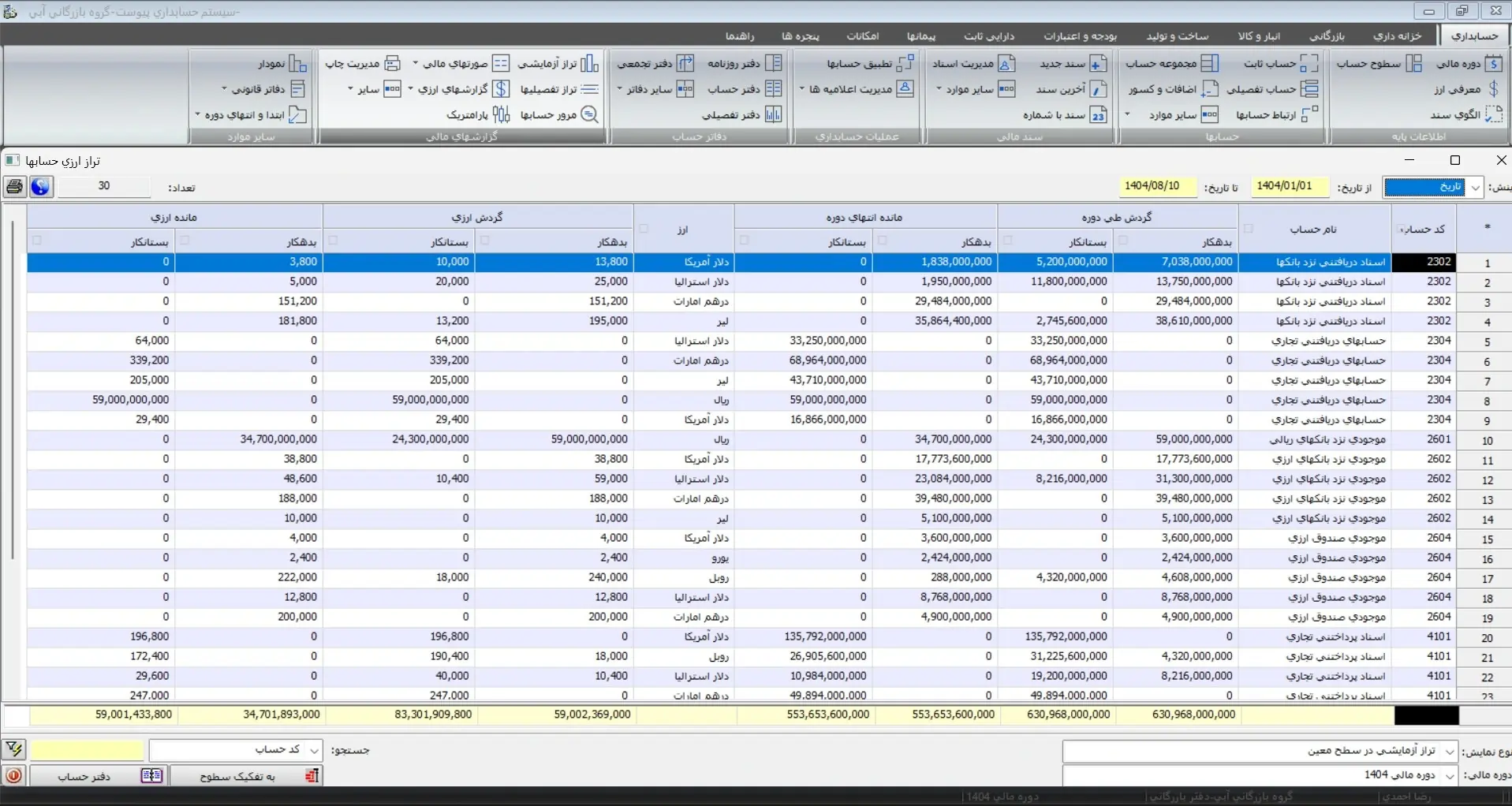Click the دفتر حساب button at bottom
Screen dimensions: 1512x806
coord(98,776)
